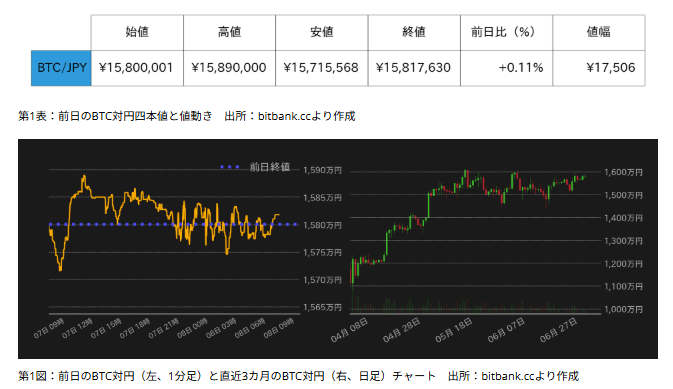Viewport: 673px width, 389px height.
Task: Click the 1,565万円 axis label
Action: [x=322, y=307]
